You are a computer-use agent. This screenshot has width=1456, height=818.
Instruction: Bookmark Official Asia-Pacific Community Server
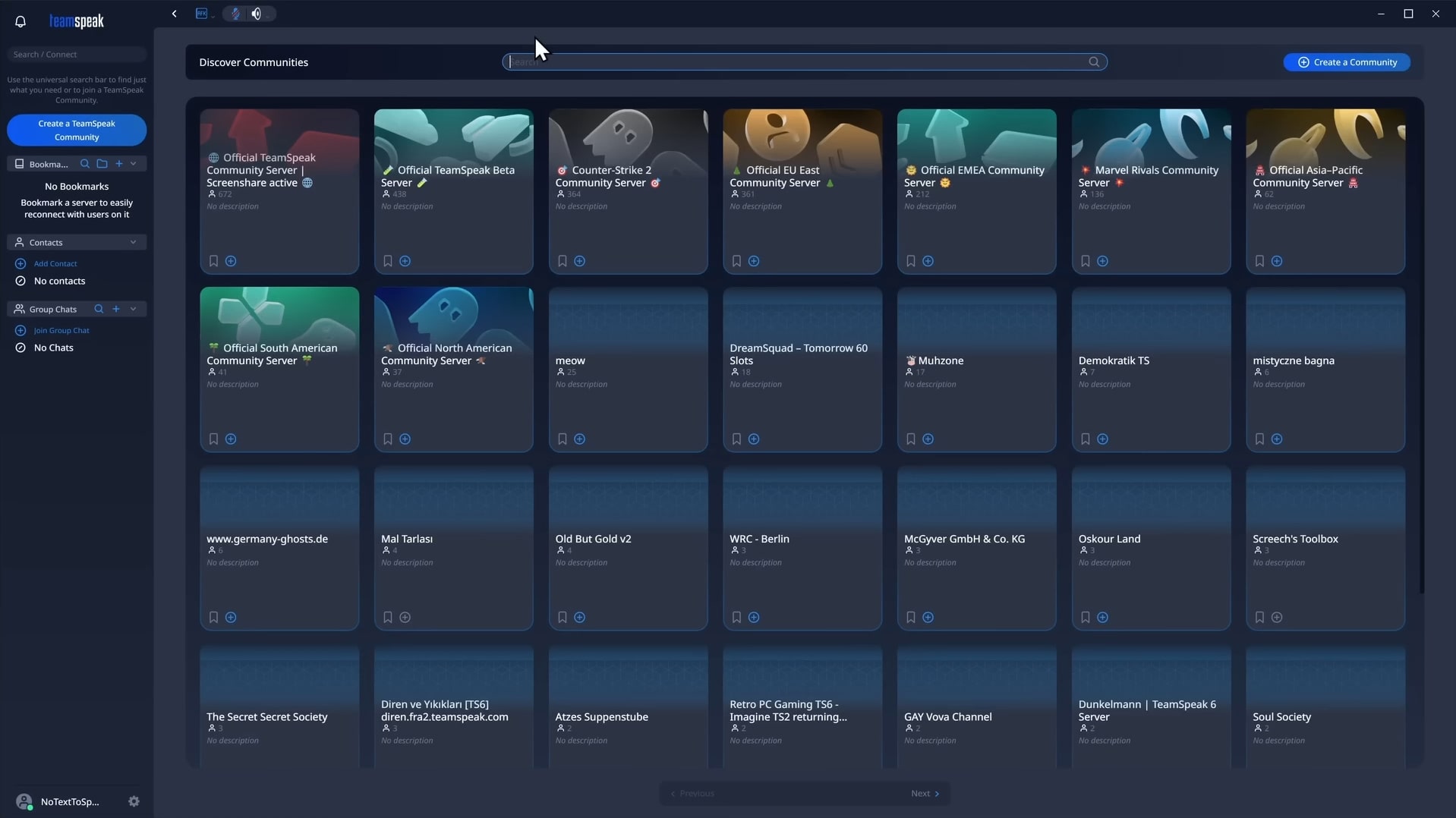(x=1259, y=261)
